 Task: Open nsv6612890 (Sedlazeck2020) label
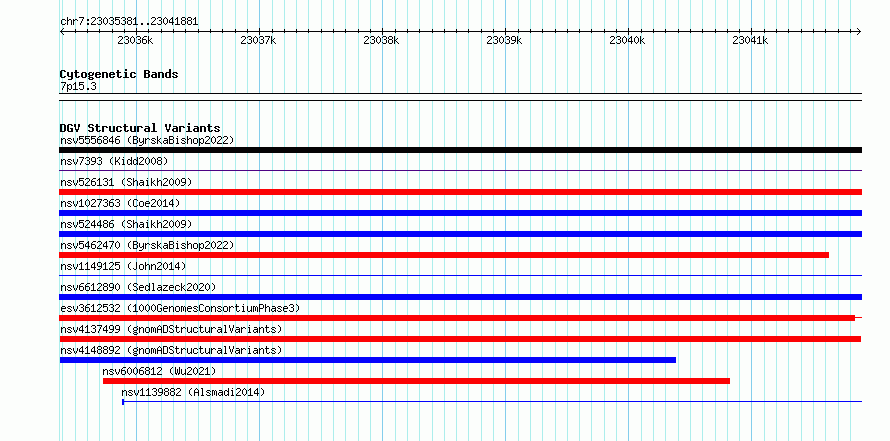[x=138, y=287]
